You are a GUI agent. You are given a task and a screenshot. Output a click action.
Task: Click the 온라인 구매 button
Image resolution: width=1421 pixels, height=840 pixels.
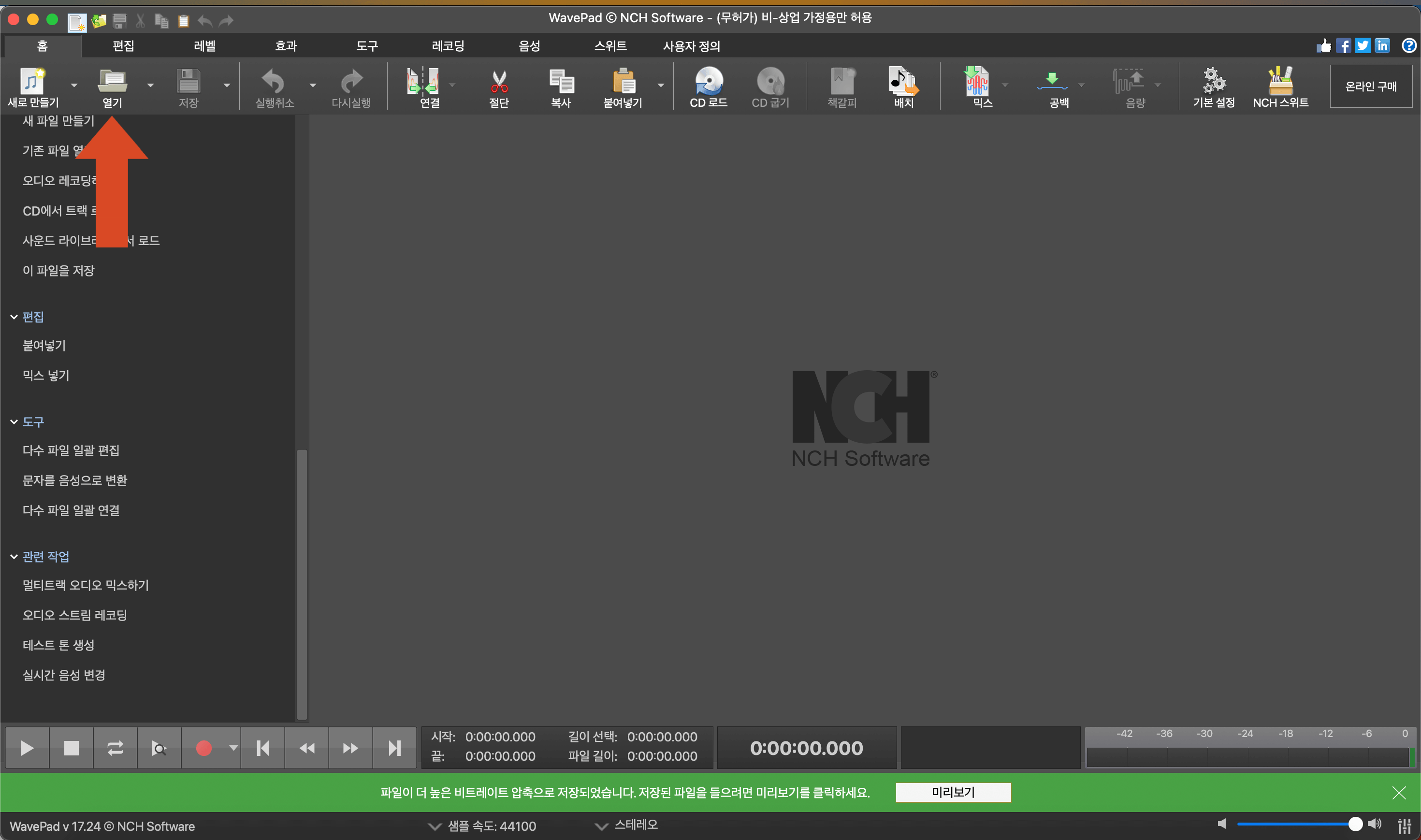point(1371,86)
